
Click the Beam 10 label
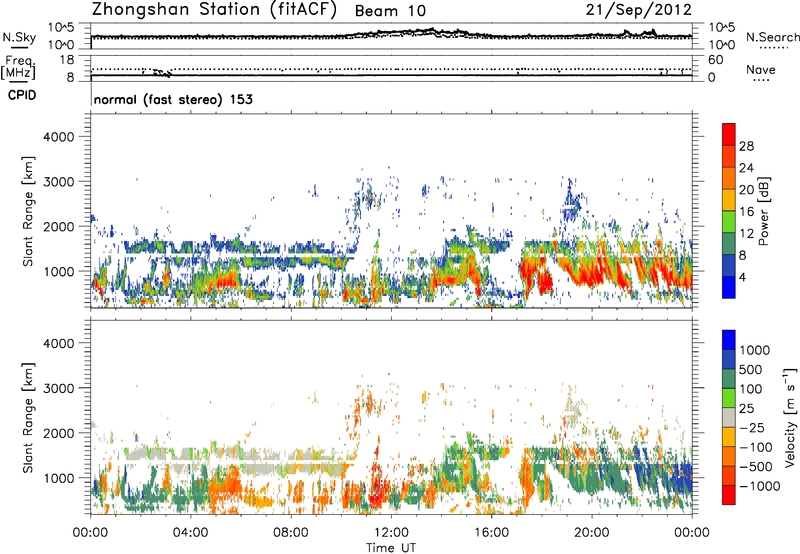click(390, 11)
